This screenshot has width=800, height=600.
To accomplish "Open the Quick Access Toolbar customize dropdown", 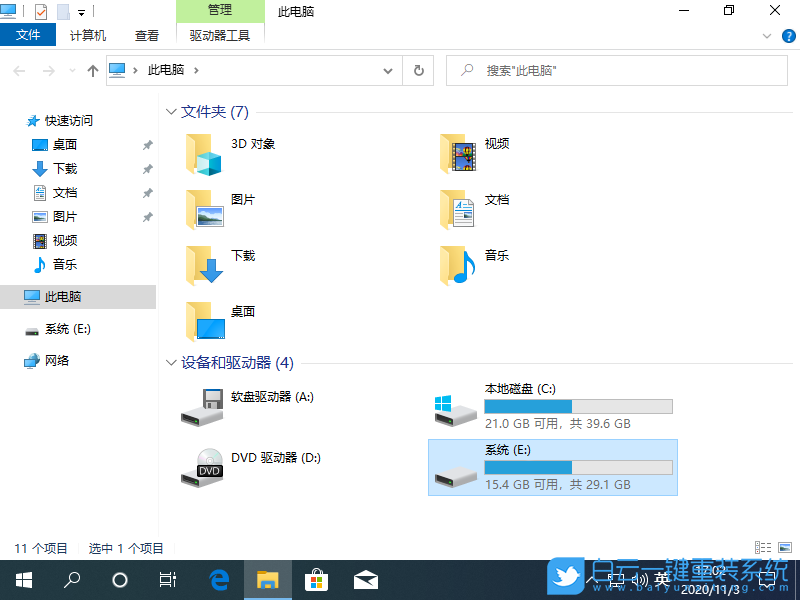I will pos(80,10).
